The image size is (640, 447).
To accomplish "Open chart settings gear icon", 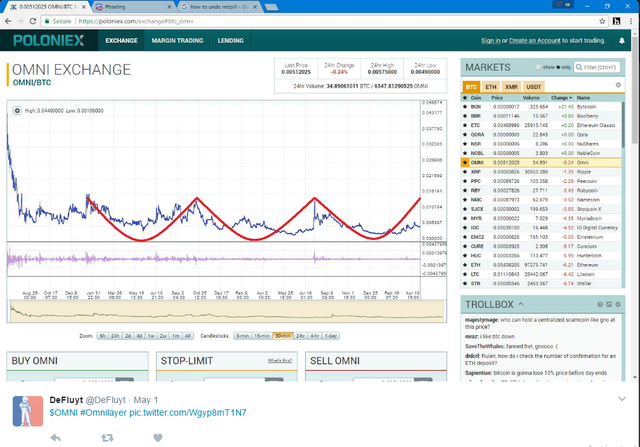I will [x=17, y=111].
